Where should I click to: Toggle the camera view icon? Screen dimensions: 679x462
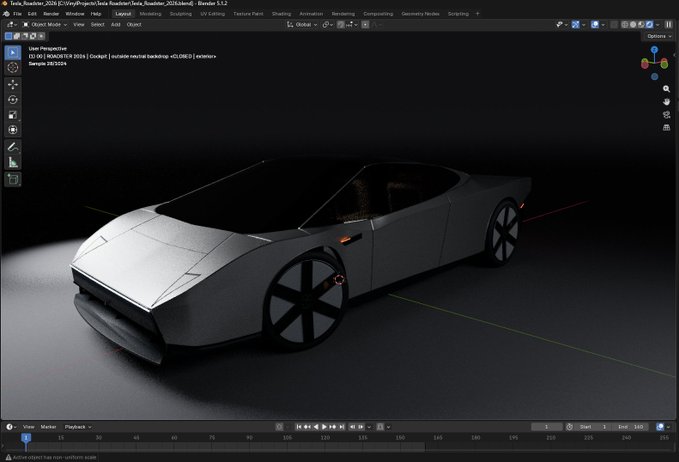pyautogui.click(x=666, y=115)
